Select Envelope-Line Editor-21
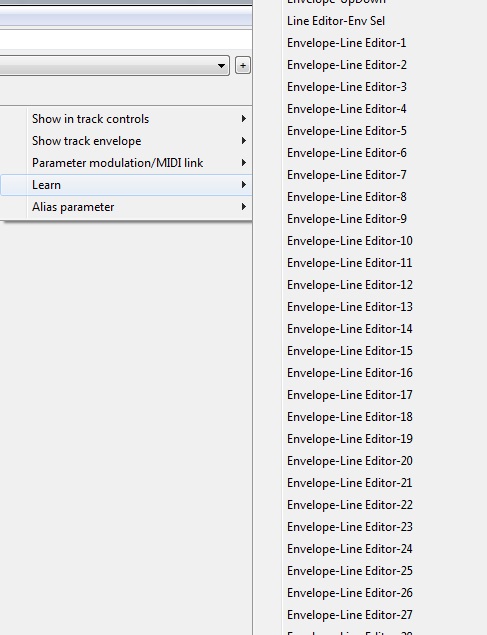The height and width of the screenshot is (635, 487). 350,483
